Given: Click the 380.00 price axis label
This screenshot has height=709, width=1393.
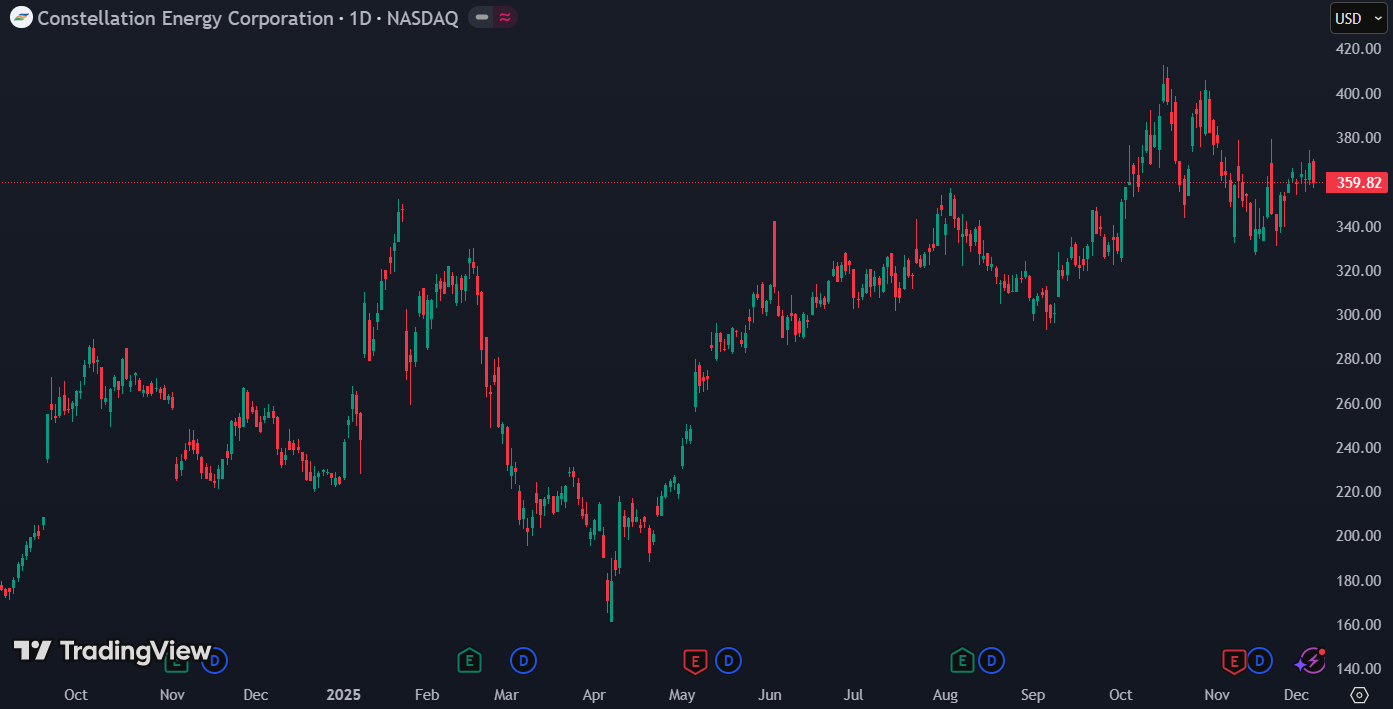Looking at the screenshot, I should (x=1359, y=138).
